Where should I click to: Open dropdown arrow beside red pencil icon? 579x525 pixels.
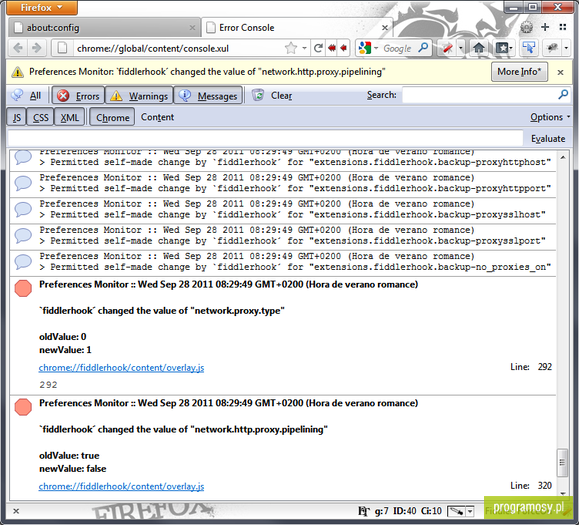(x=461, y=48)
